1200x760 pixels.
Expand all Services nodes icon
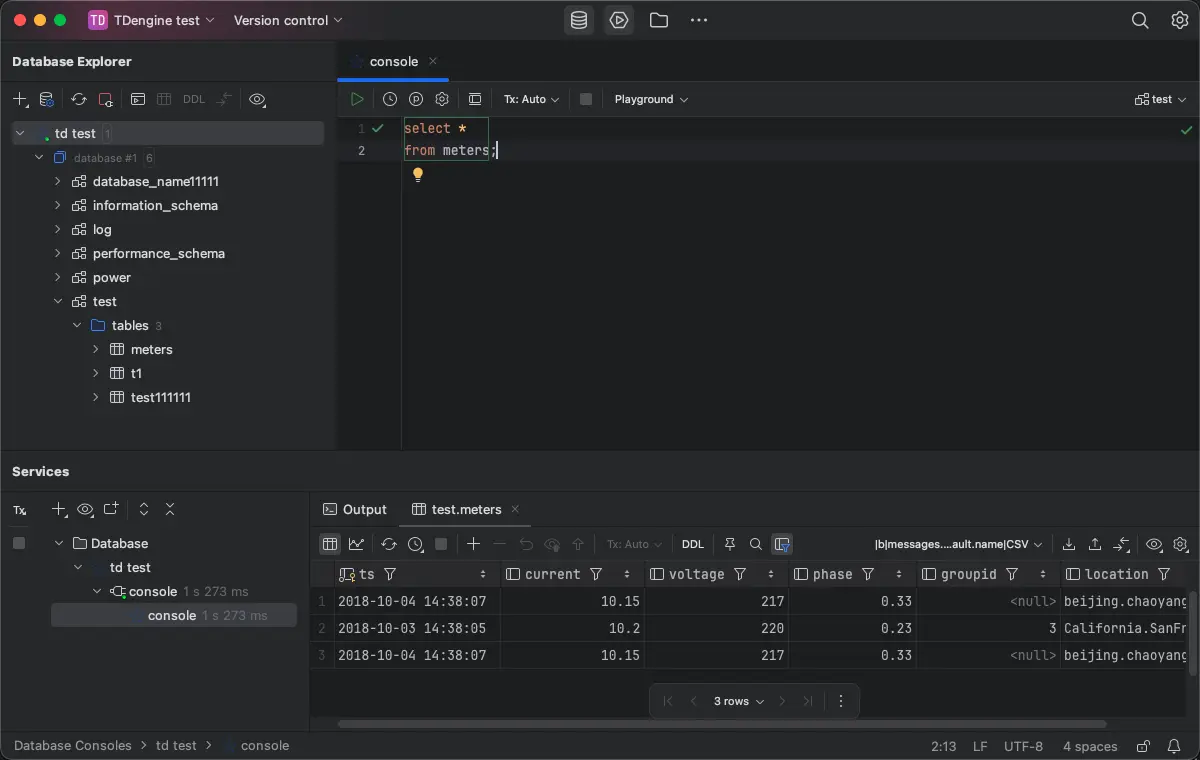[144, 509]
